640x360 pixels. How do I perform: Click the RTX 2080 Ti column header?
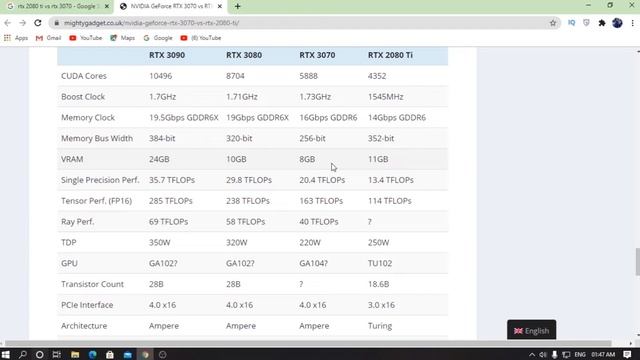click(x=390, y=55)
